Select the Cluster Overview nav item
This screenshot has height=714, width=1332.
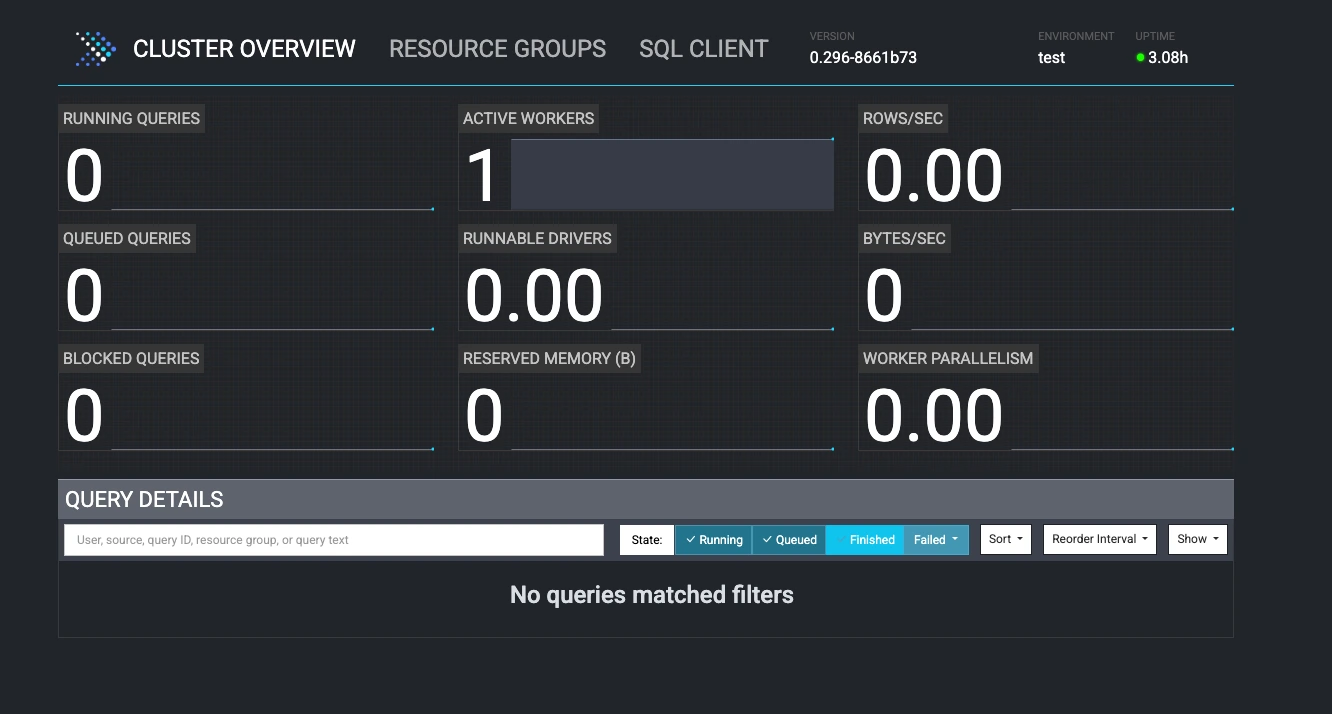click(x=244, y=49)
